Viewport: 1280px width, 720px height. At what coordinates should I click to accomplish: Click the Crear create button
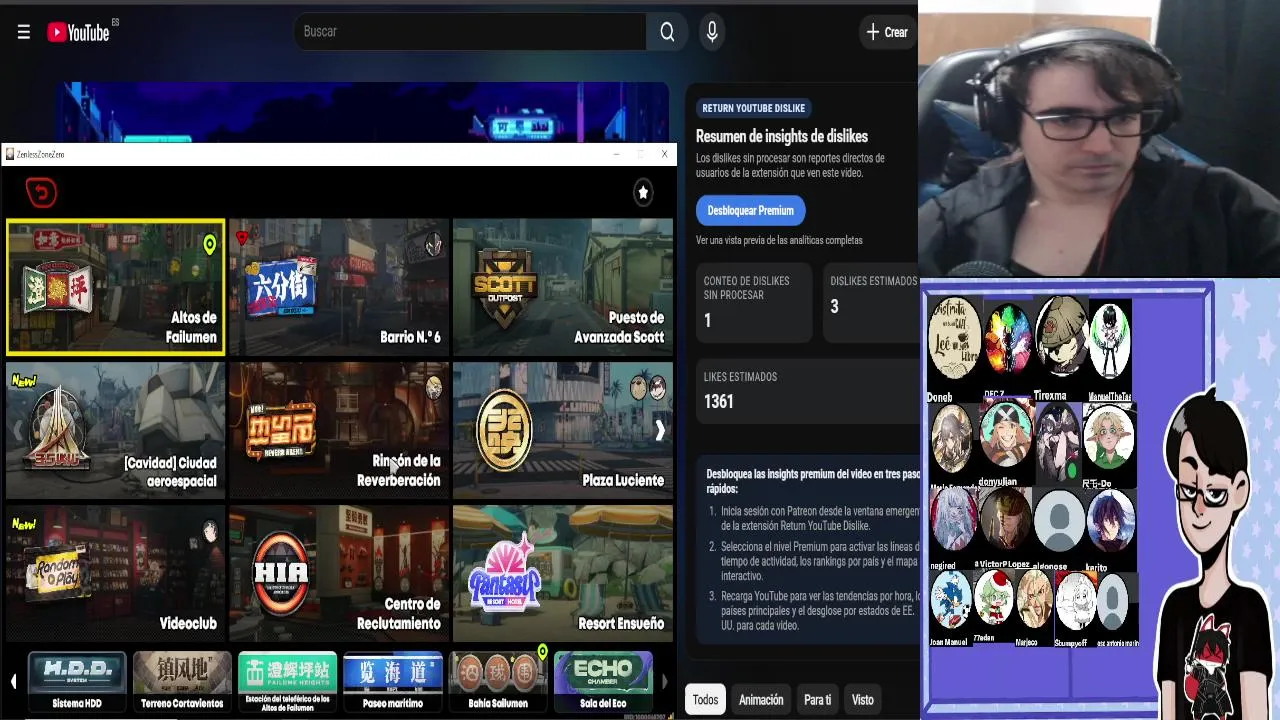tap(887, 32)
